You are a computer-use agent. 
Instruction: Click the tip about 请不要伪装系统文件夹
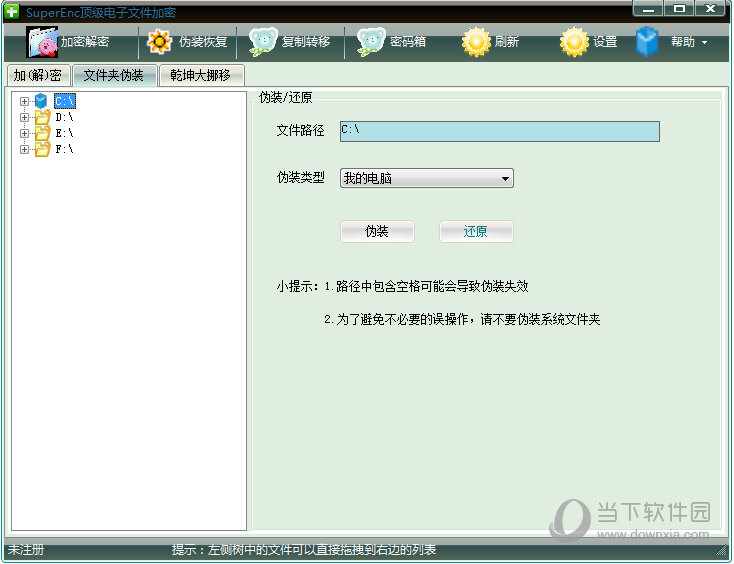(462, 320)
